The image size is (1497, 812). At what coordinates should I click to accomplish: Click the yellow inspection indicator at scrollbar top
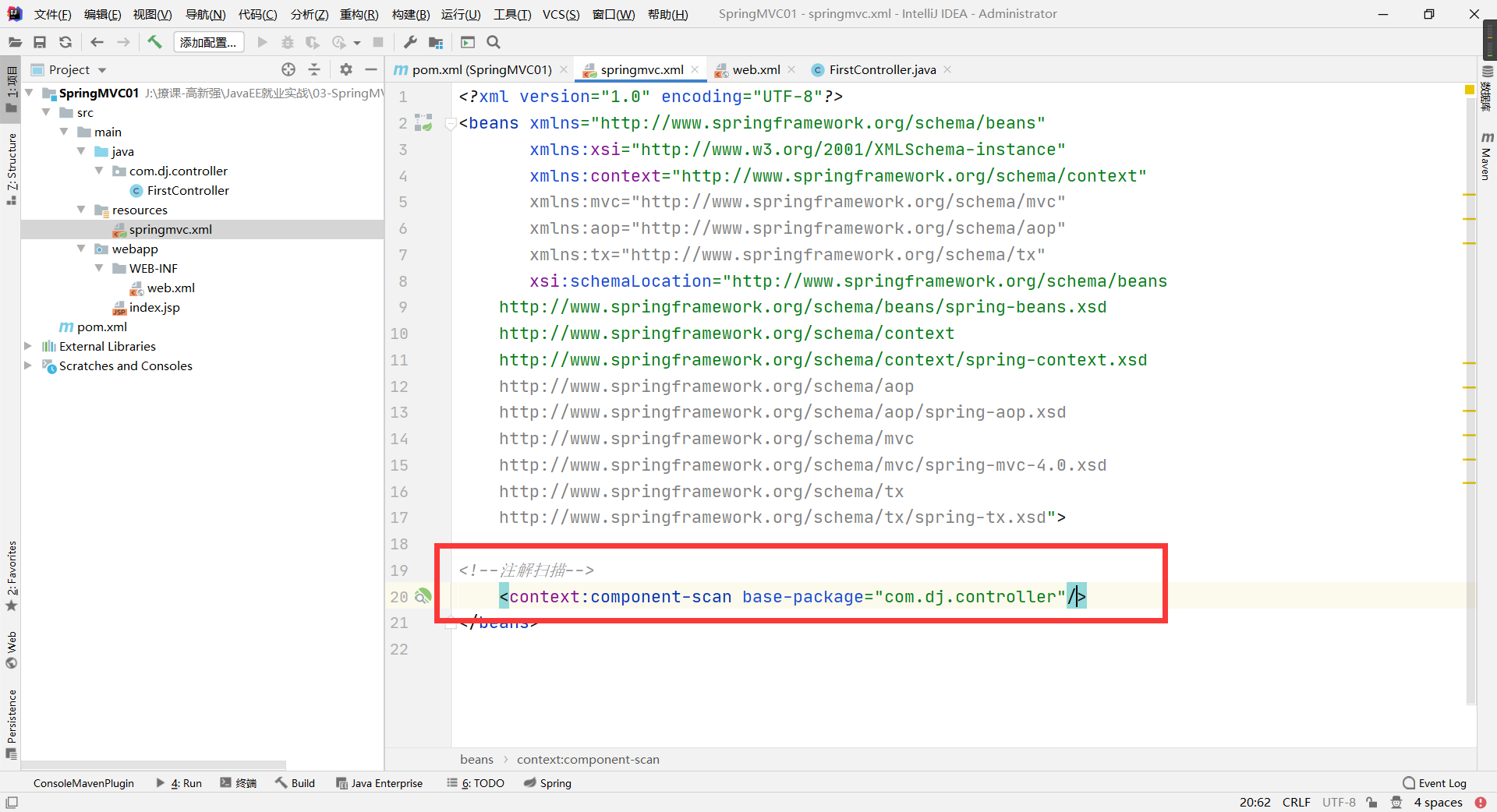click(1470, 90)
